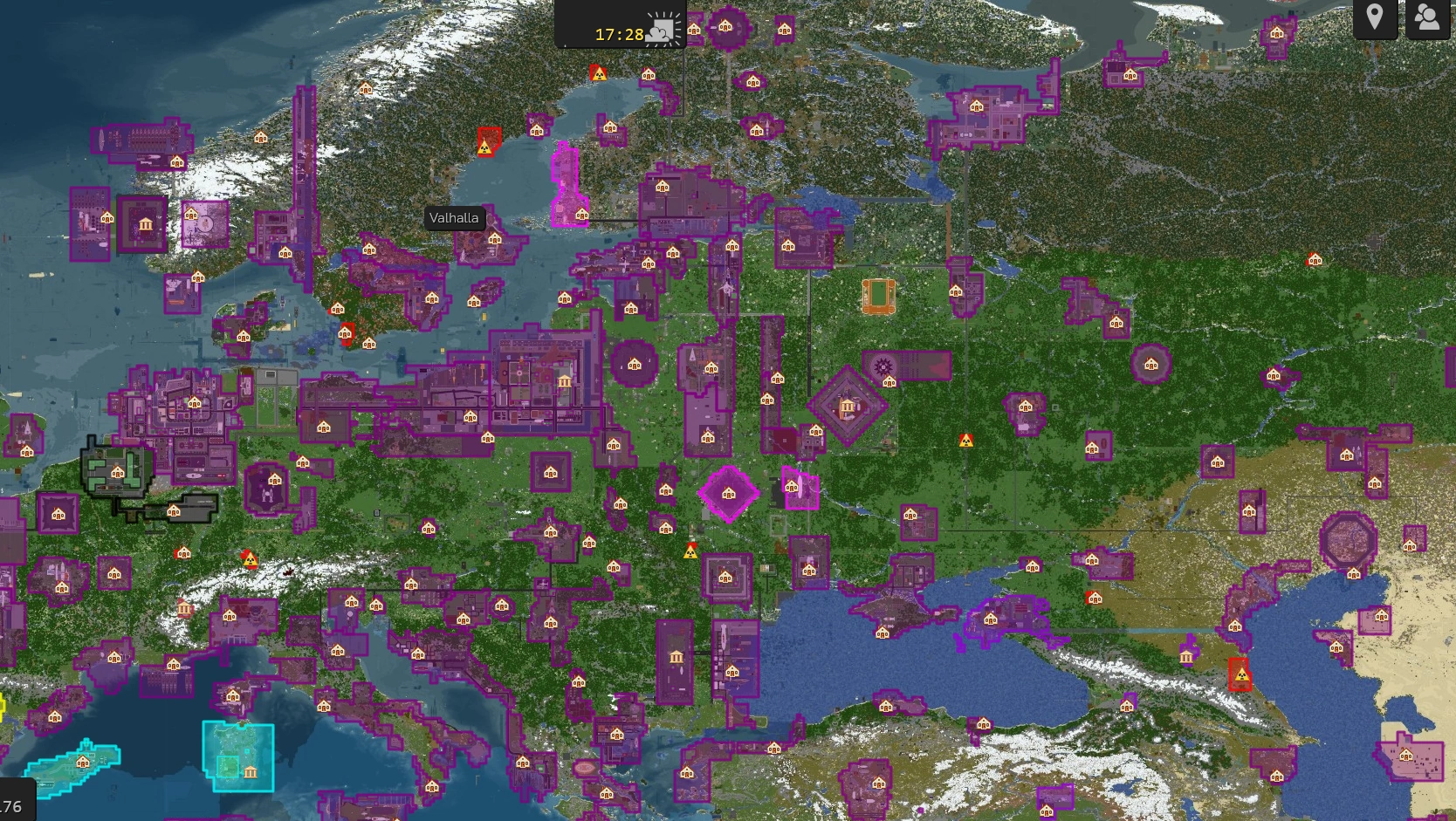Select the house icon in the grey black-bordered strip
Viewport: 1456px width, 821px height.
click(174, 510)
